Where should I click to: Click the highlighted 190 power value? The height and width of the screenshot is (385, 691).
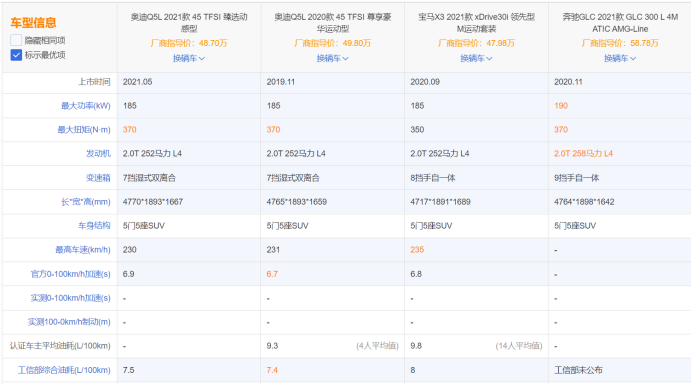point(561,106)
